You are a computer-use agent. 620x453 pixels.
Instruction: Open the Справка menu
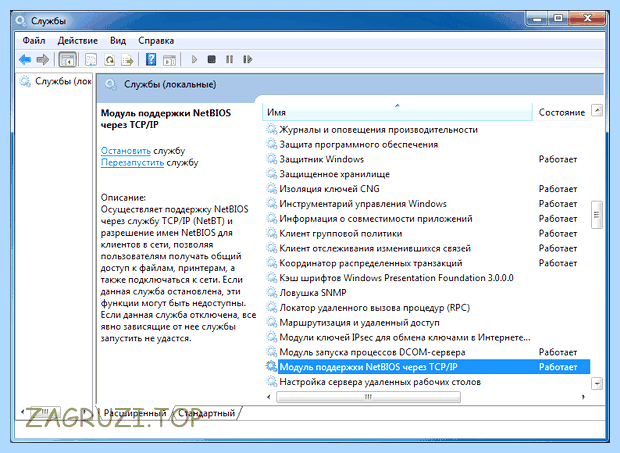point(156,40)
